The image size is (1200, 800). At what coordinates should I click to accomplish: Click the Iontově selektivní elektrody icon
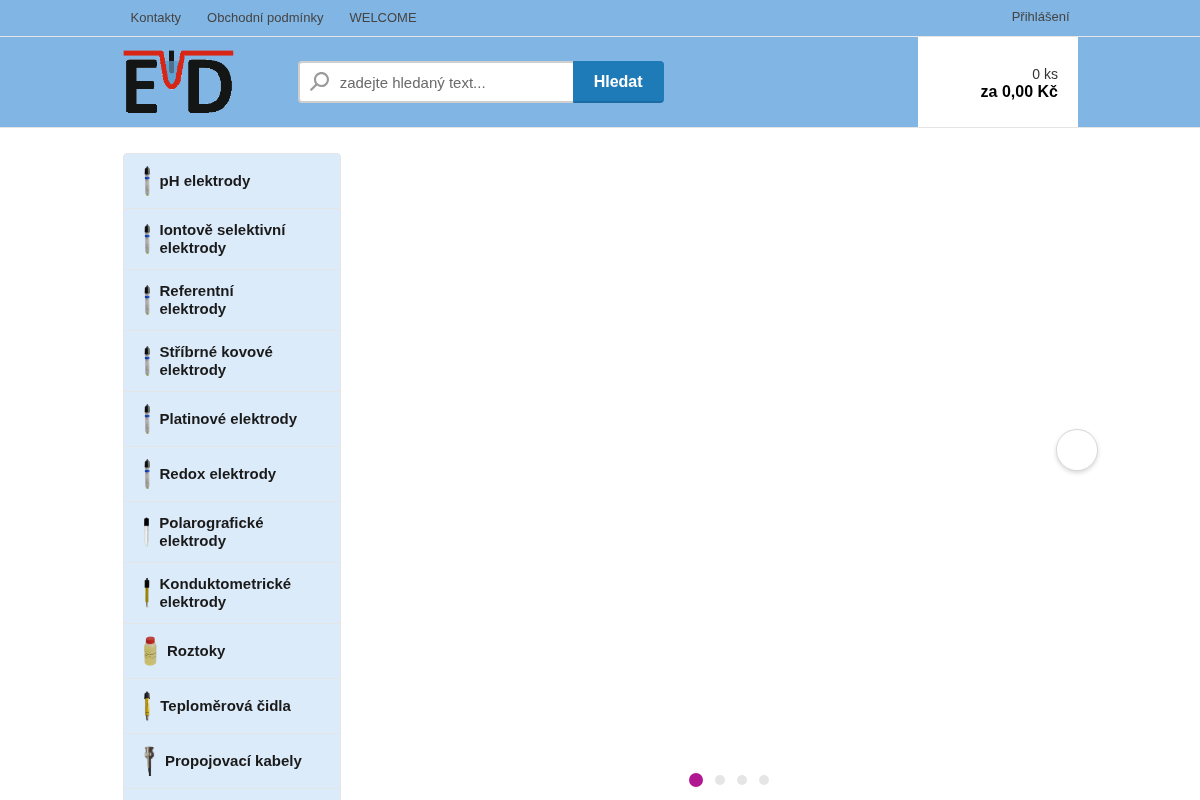point(147,239)
